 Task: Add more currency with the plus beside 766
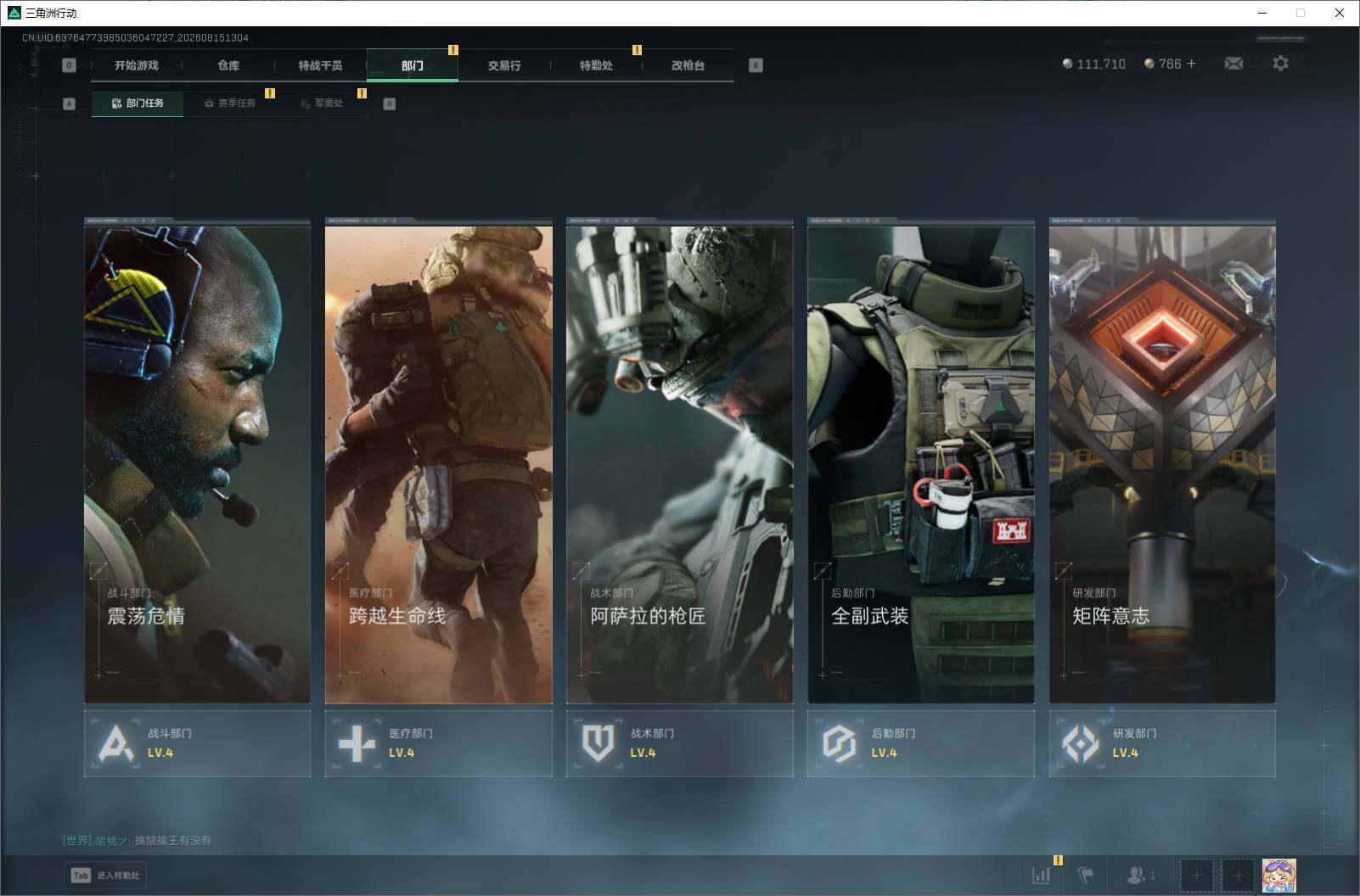click(1191, 64)
